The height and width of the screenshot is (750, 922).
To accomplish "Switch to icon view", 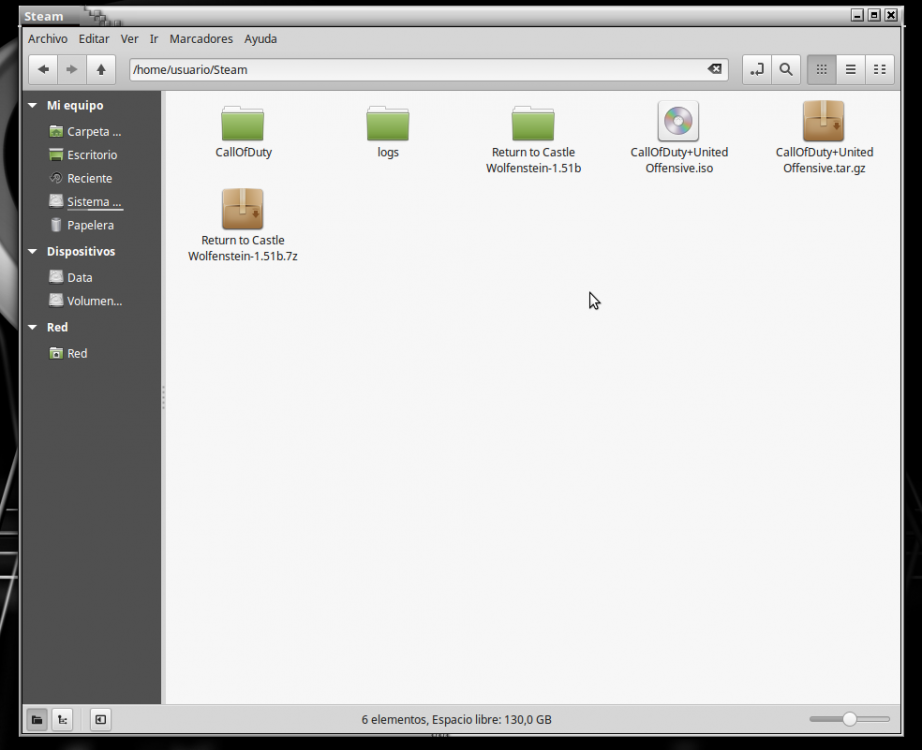I will click(821, 69).
